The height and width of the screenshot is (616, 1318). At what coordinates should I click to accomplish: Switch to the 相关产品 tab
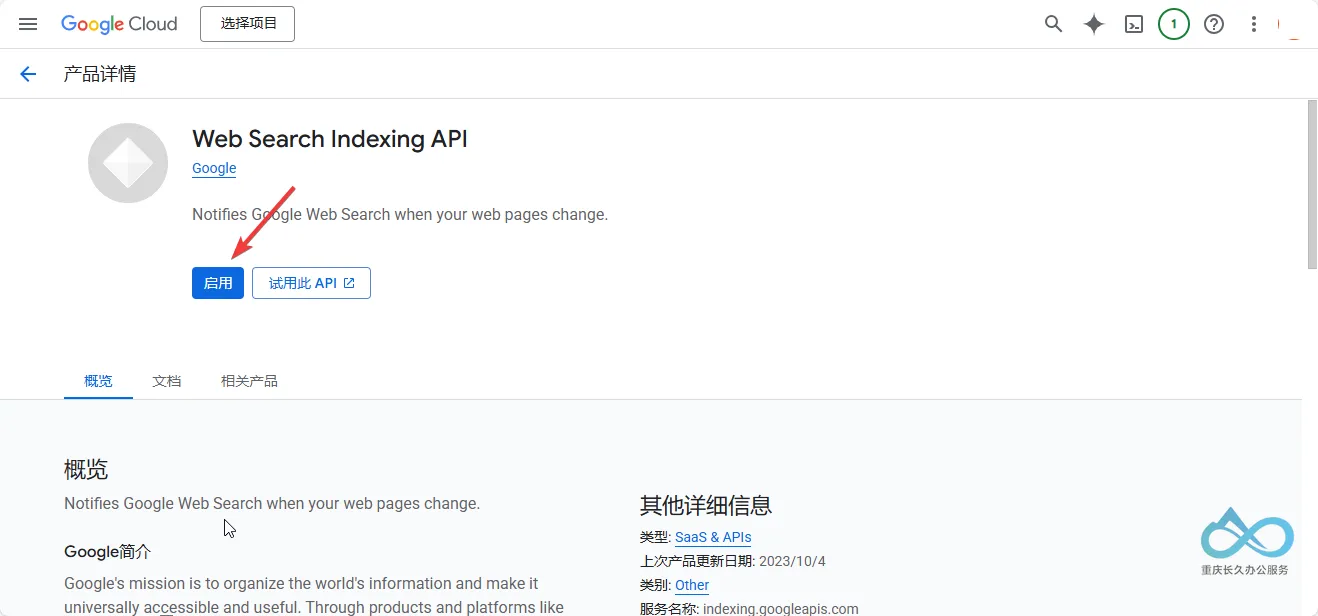click(249, 381)
